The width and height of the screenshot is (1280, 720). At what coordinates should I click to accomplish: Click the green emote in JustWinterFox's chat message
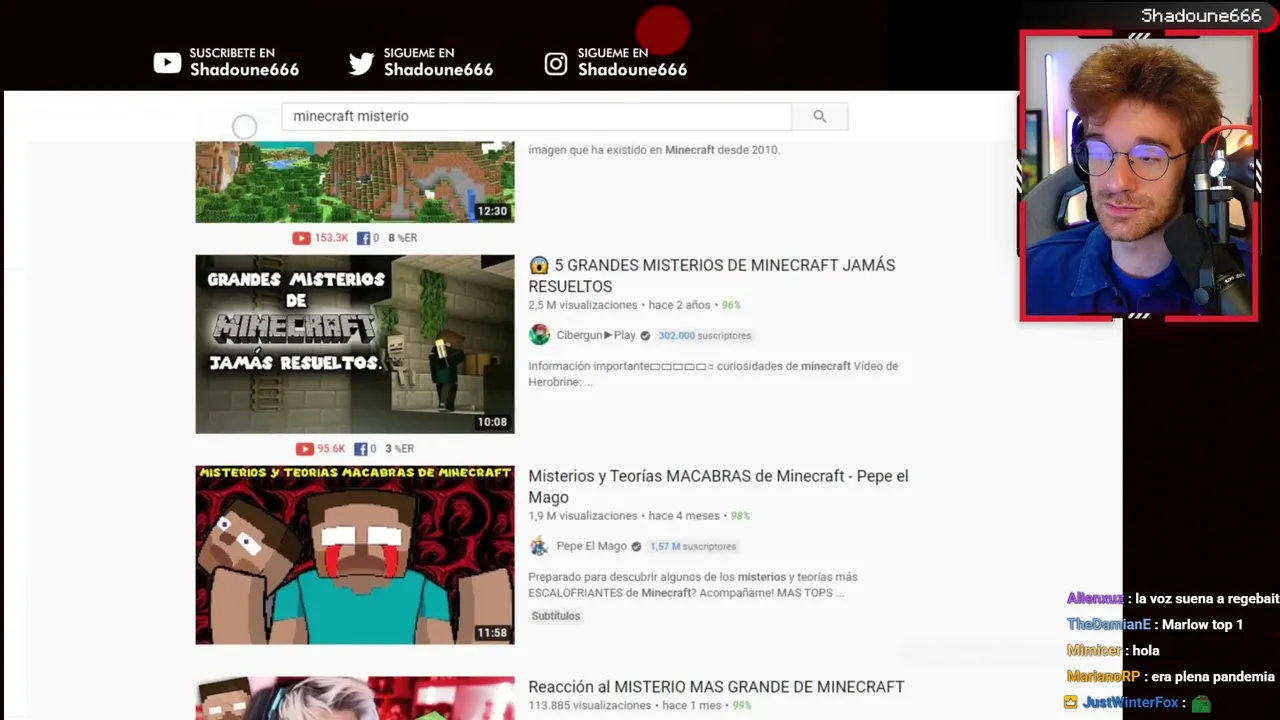click(x=1201, y=703)
